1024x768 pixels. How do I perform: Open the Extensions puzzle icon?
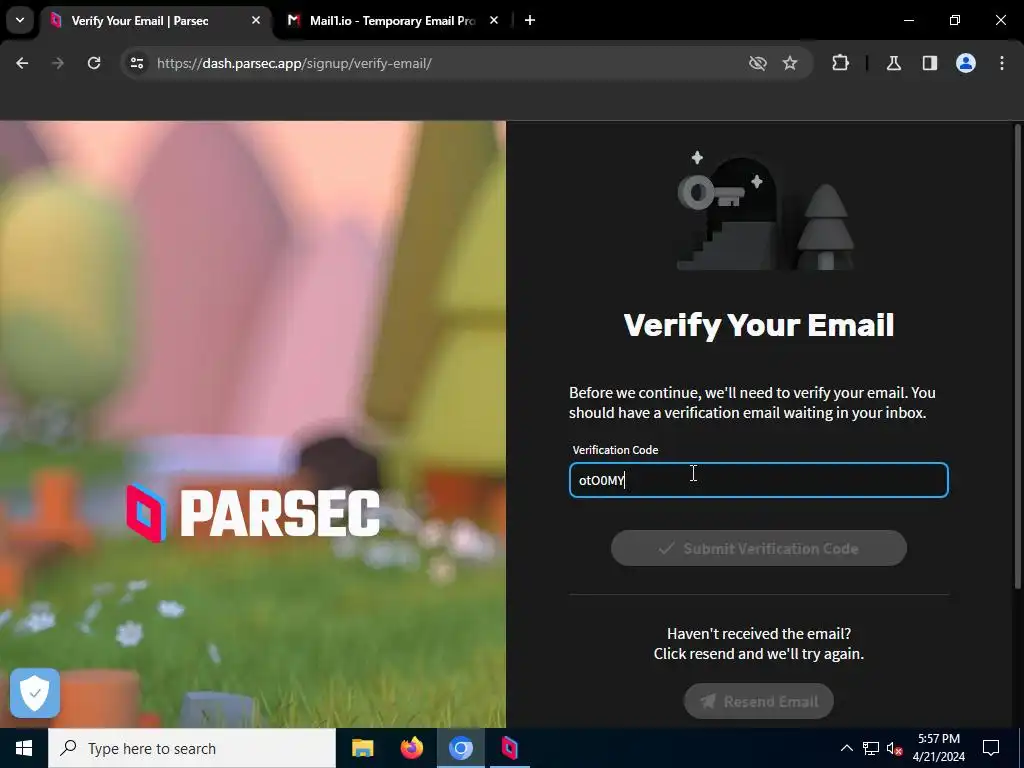pos(840,63)
